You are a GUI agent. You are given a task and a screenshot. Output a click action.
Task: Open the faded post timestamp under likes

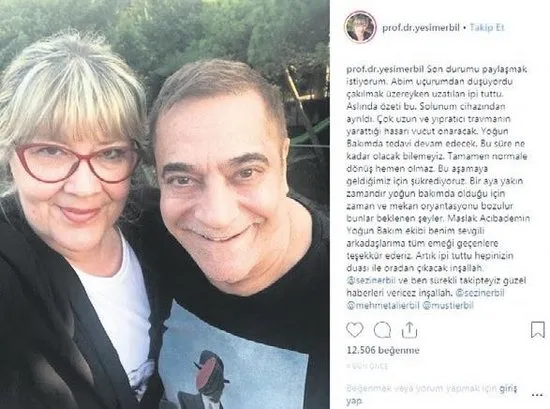tap(367, 366)
